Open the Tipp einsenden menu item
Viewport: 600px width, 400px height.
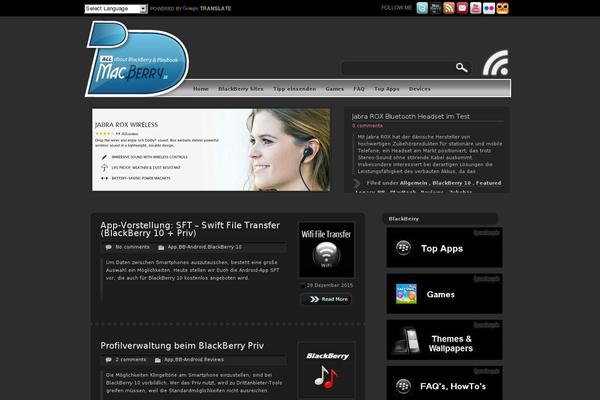click(x=295, y=89)
